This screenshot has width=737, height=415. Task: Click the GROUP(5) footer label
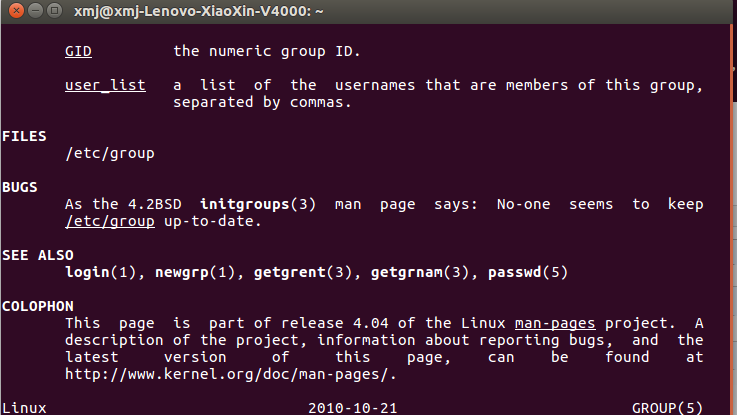667,408
